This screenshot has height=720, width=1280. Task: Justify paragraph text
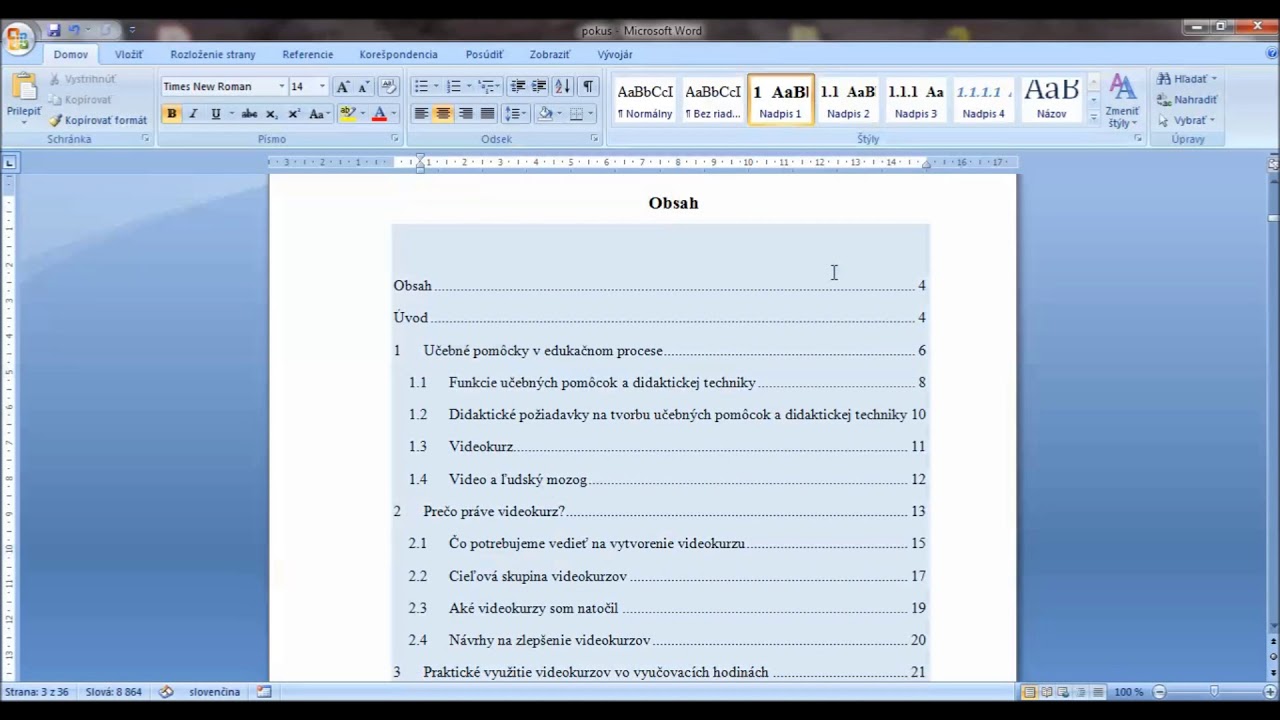tap(487, 114)
